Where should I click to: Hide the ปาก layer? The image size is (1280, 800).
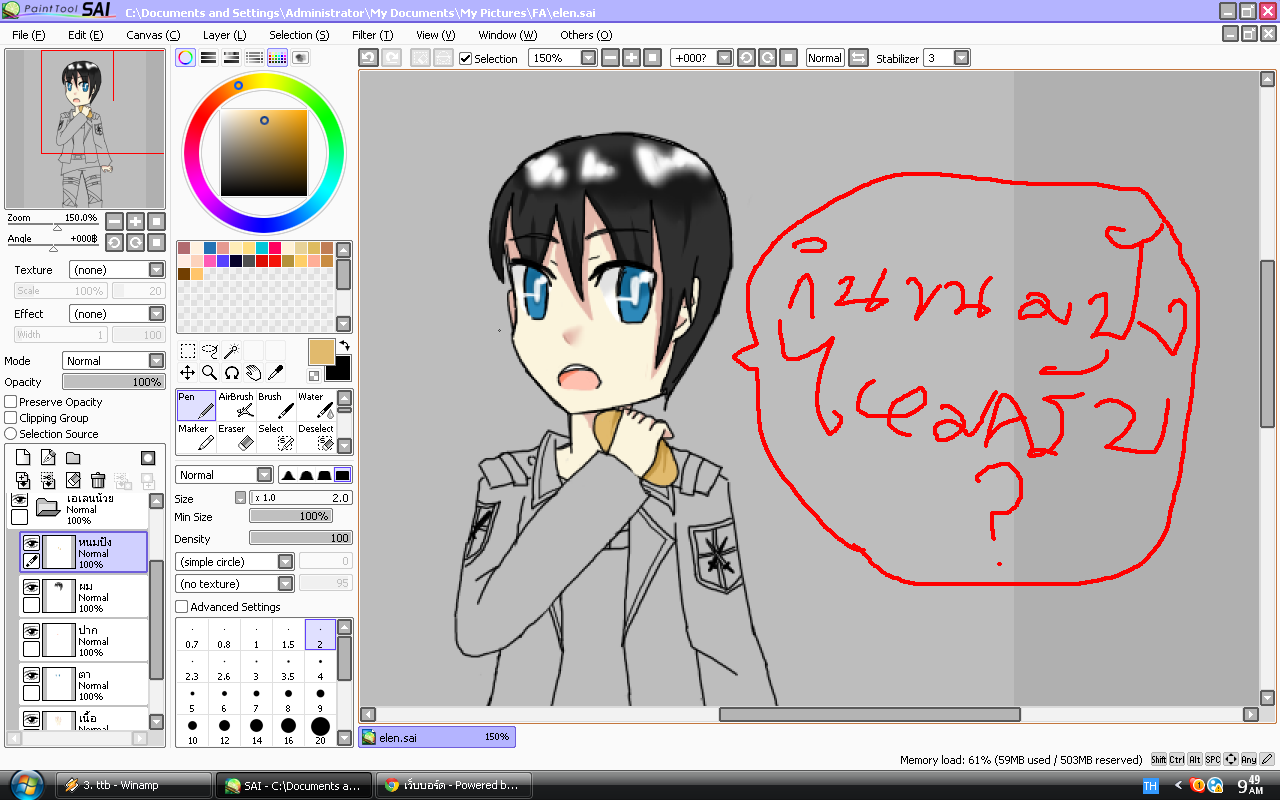31,631
